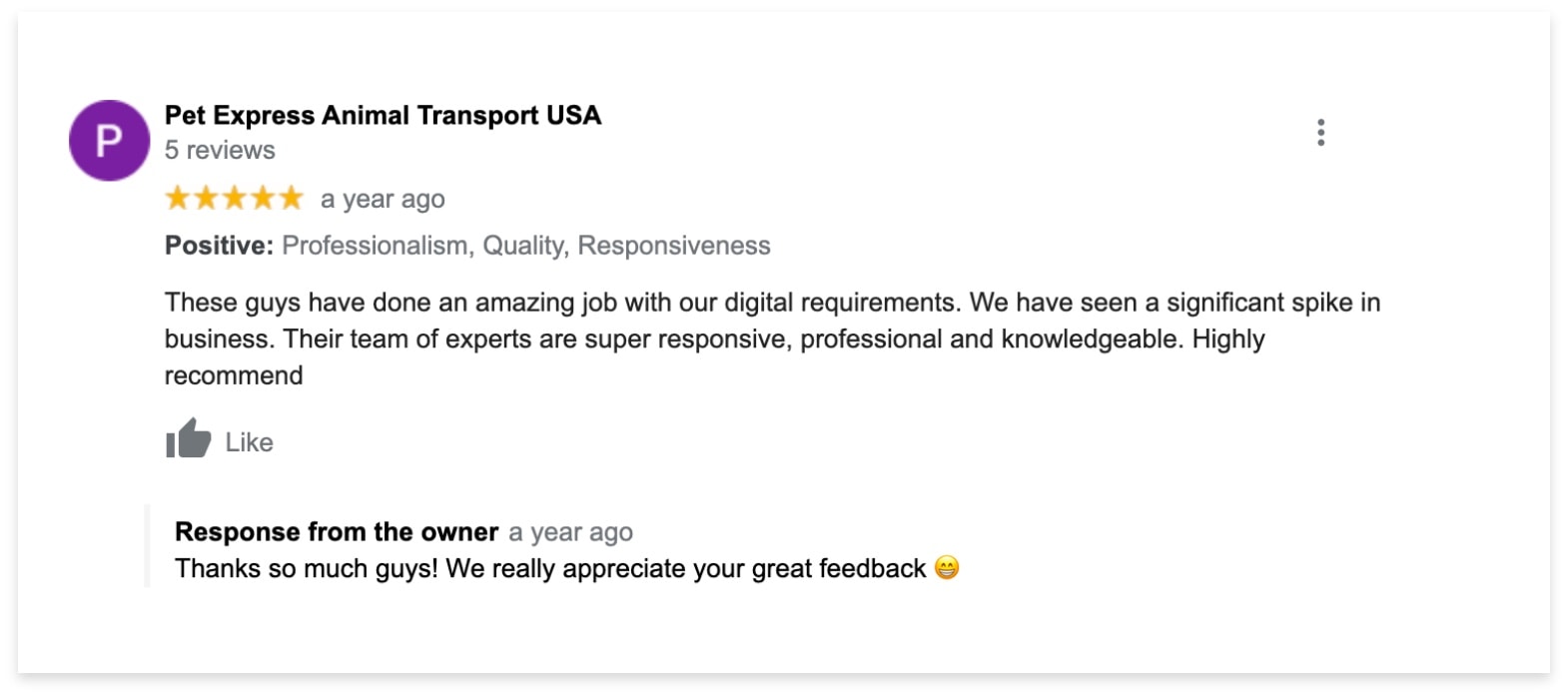The width and height of the screenshot is (1568, 697).
Task: Select the "Professionalism" attribute word
Action: tap(377, 246)
